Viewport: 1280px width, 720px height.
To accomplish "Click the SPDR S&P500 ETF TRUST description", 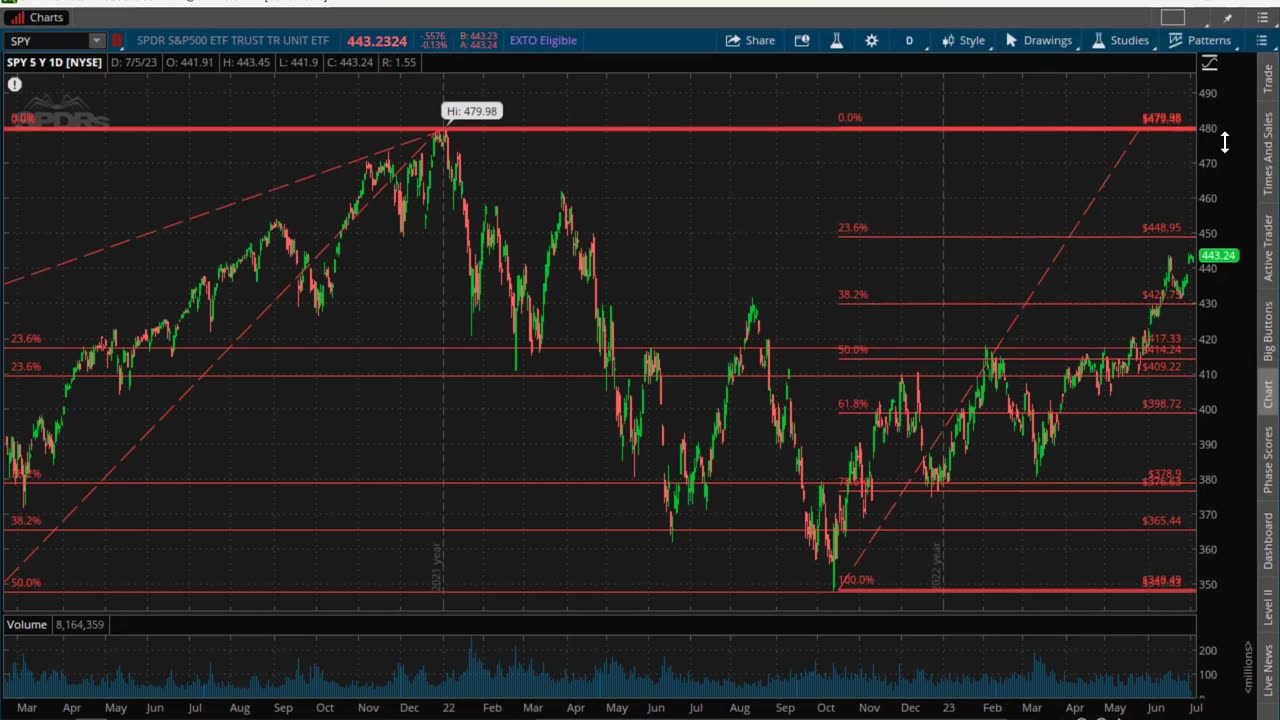I will coord(233,41).
